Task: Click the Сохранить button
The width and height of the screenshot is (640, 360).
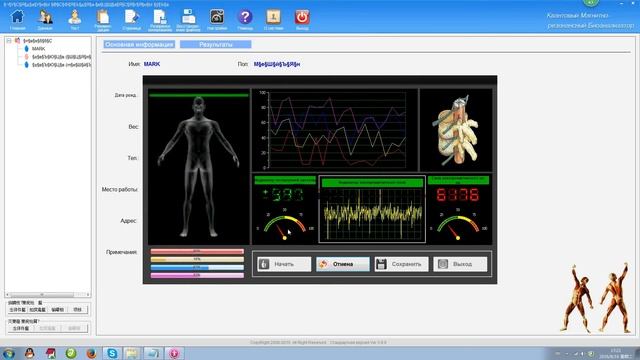Action: (x=401, y=264)
